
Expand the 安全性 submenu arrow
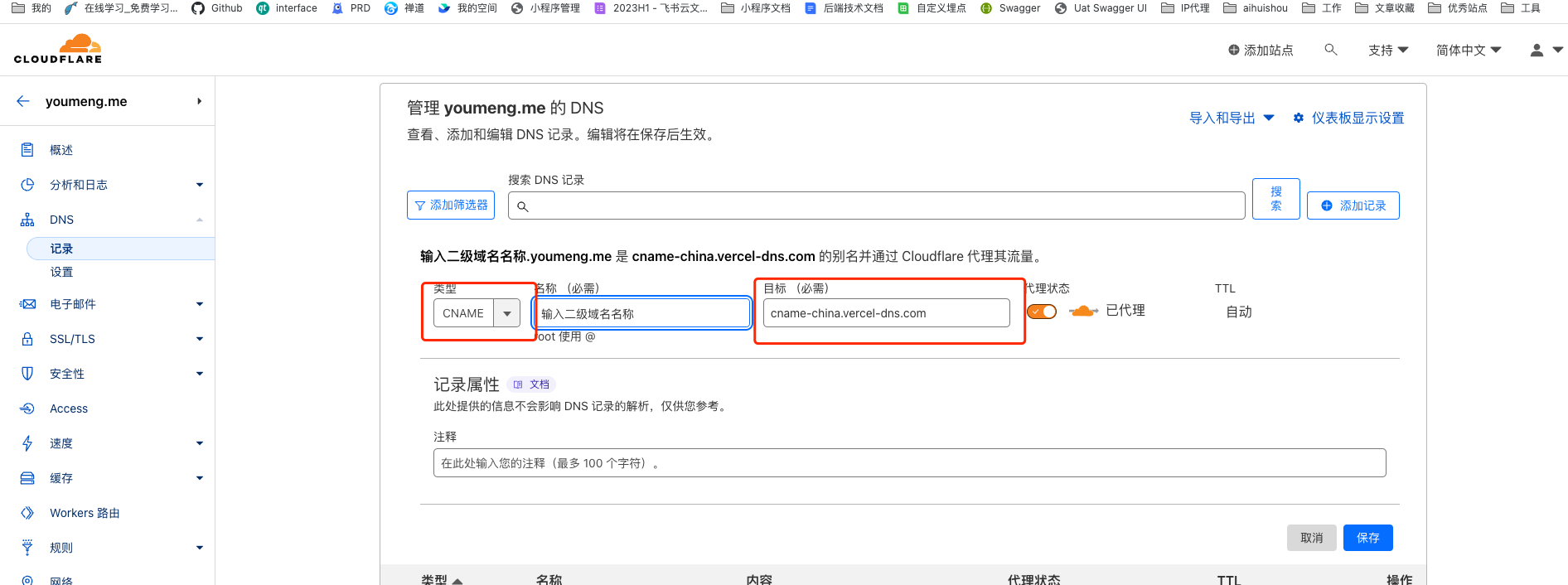tap(200, 374)
